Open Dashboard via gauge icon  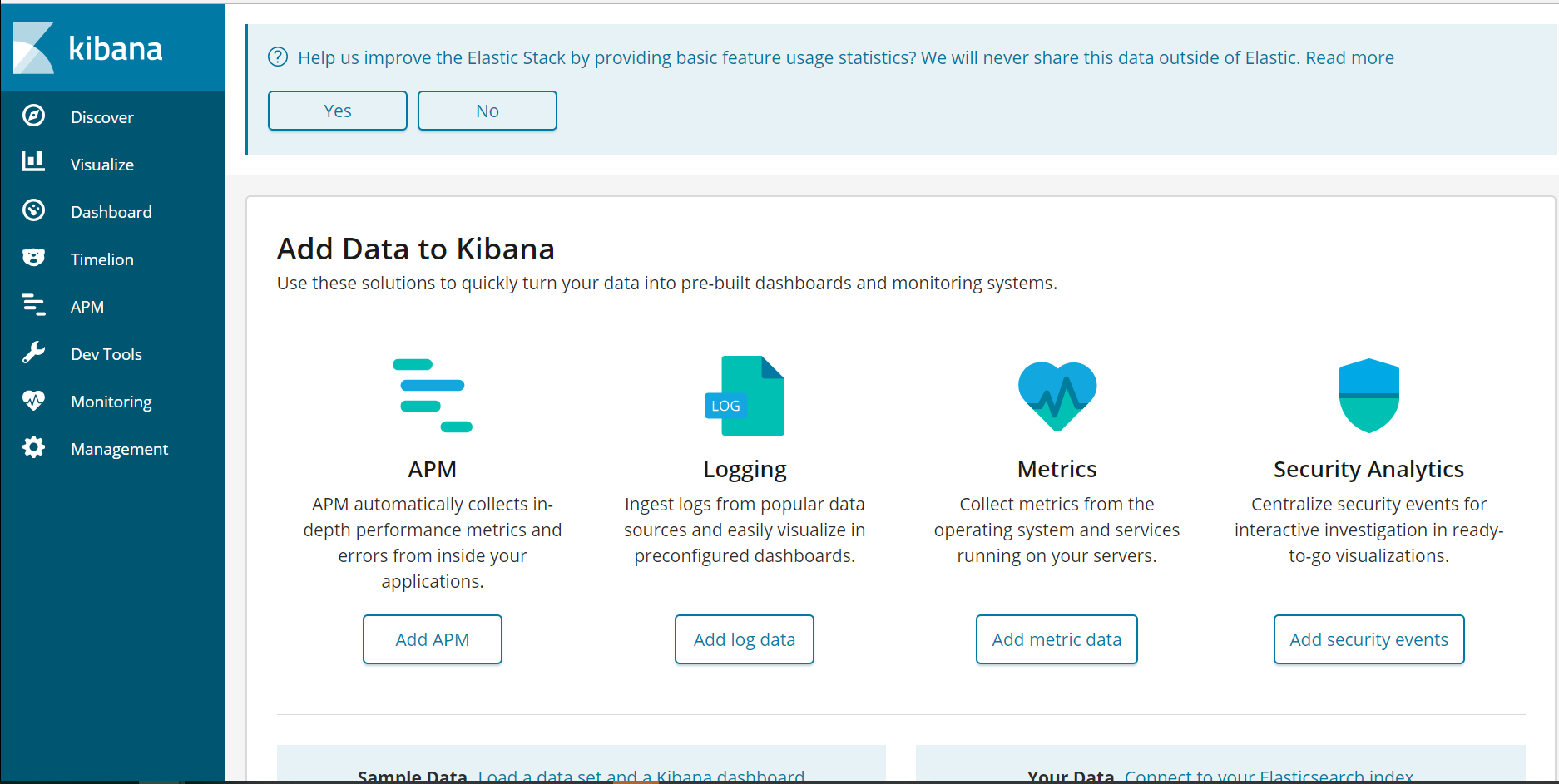34,210
